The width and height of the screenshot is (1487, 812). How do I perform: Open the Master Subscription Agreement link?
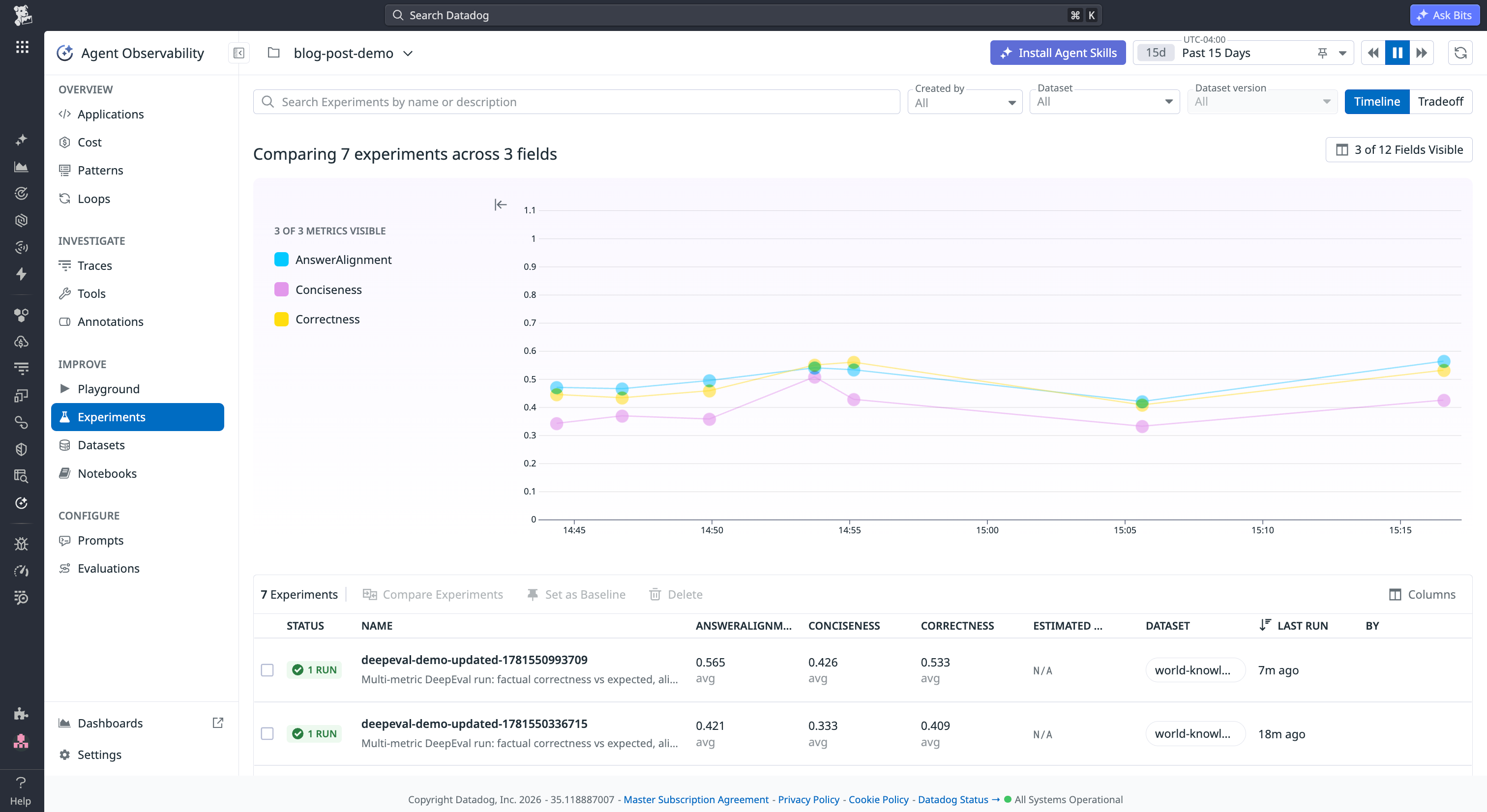tap(696, 799)
